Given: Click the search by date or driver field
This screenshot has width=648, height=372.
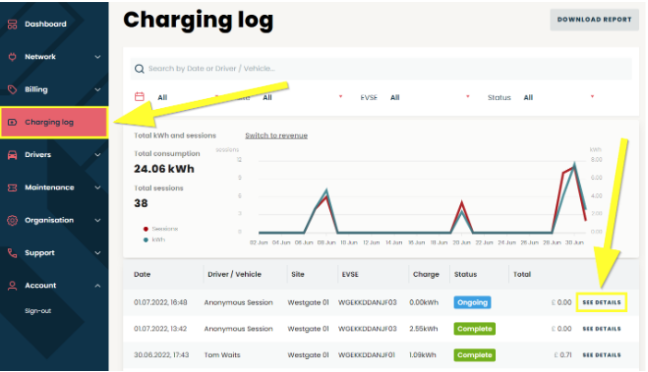Looking at the screenshot, I should coord(381,69).
